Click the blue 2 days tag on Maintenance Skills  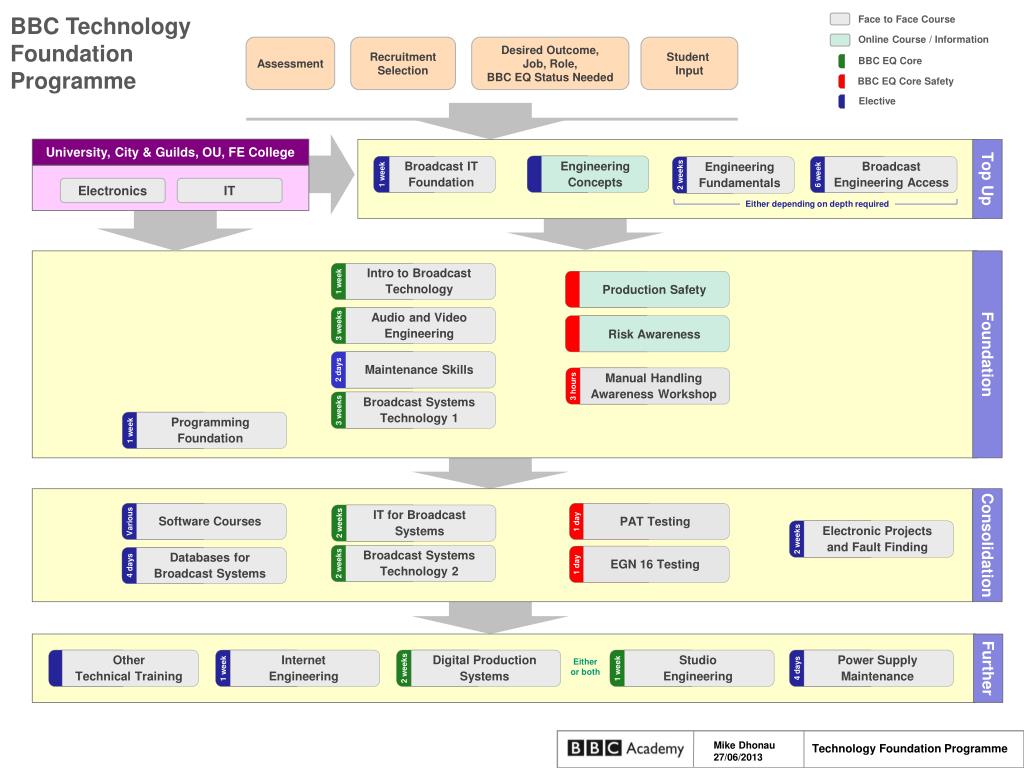point(338,370)
